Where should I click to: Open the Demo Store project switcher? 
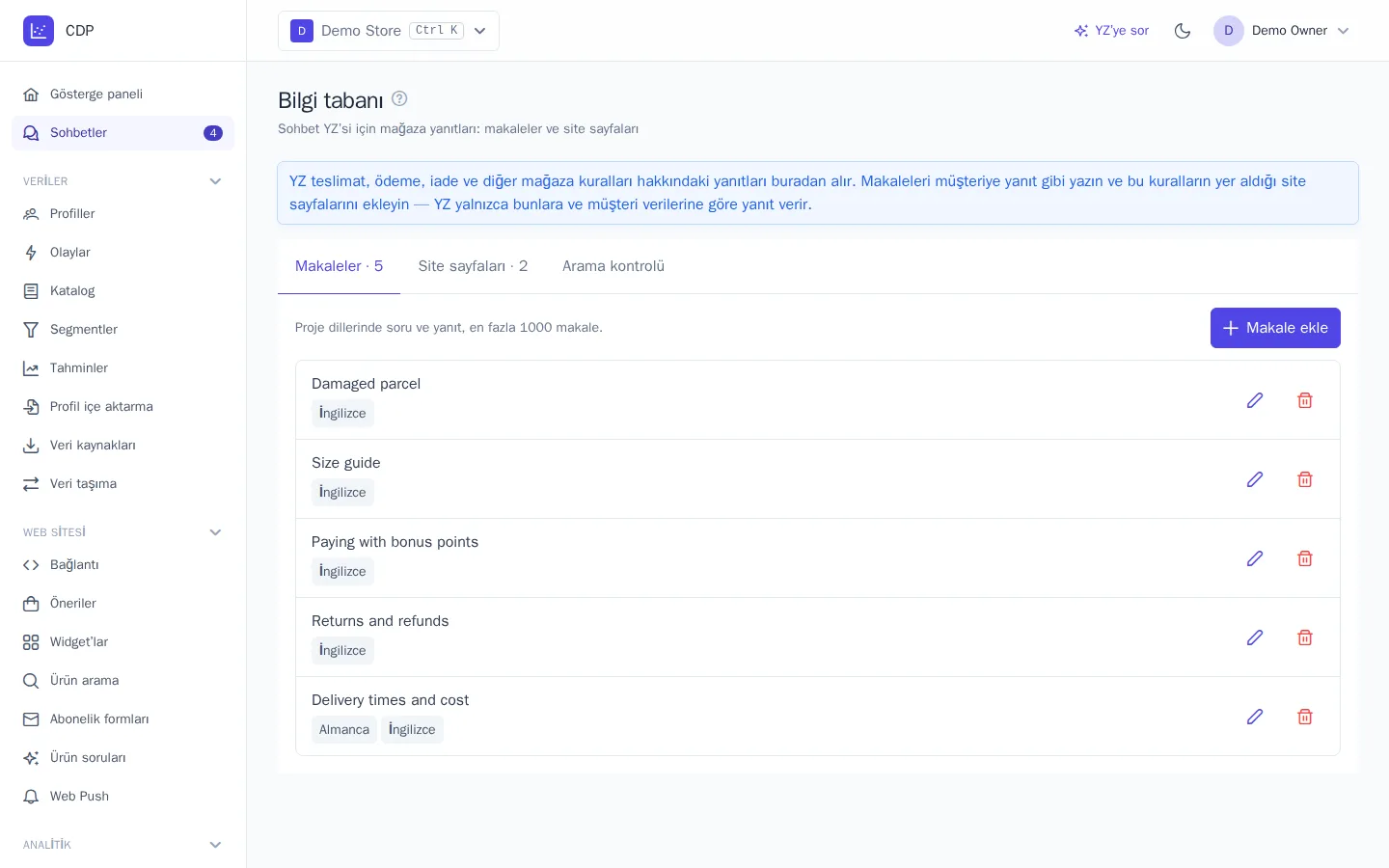point(389,31)
